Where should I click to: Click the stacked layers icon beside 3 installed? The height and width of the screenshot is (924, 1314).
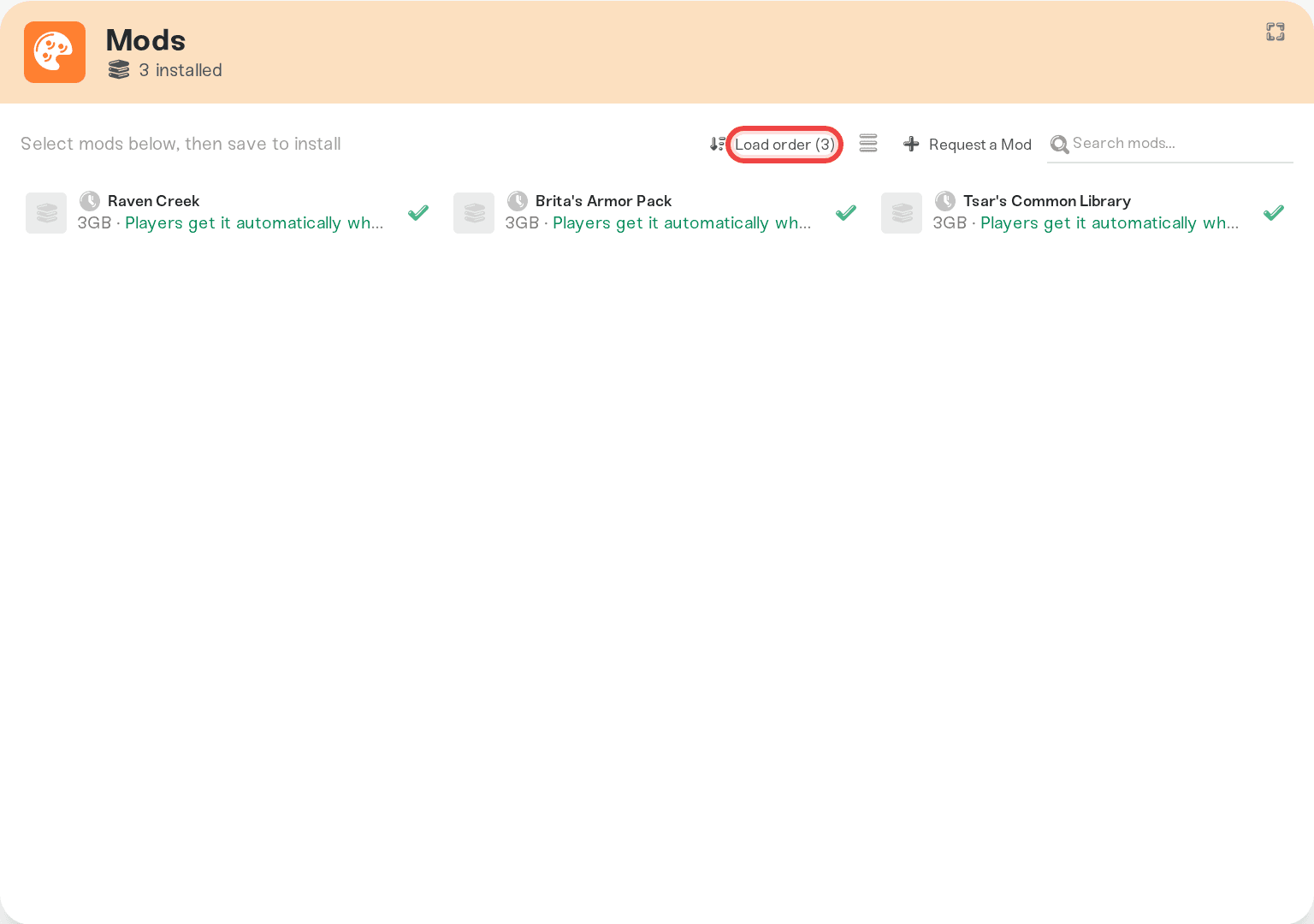click(x=119, y=70)
